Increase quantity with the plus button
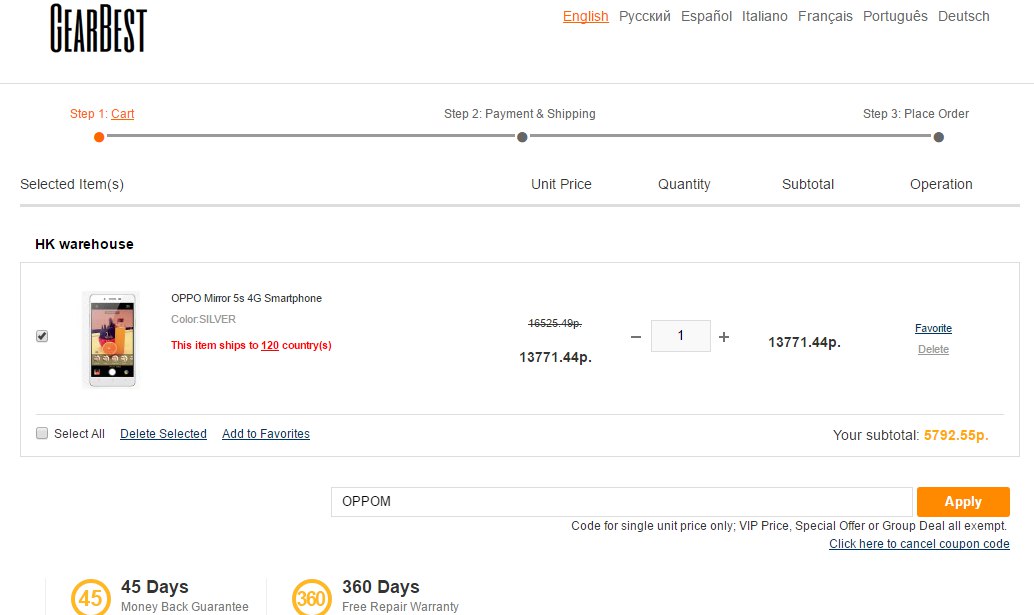 pyautogui.click(x=724, y=337)
